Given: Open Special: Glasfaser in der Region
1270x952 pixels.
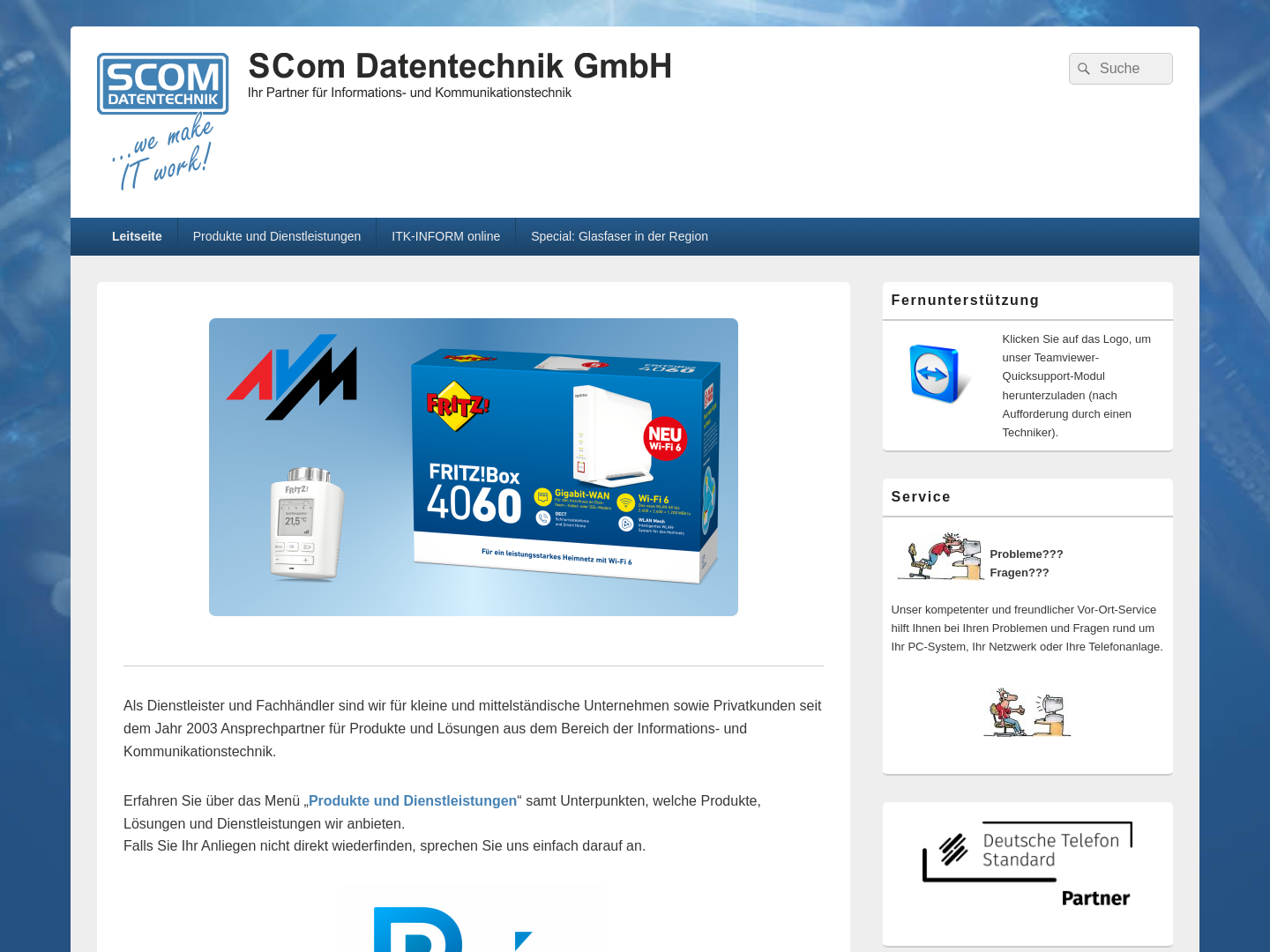Looking at the screenshot, I should pos(619,236).
